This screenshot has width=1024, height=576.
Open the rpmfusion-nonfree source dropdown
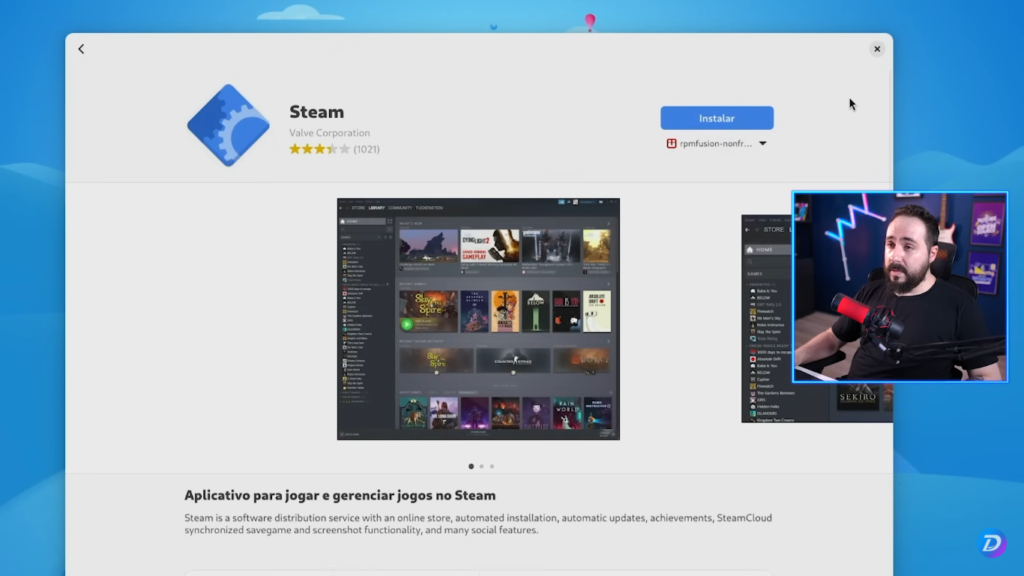[x=716, y=144]
